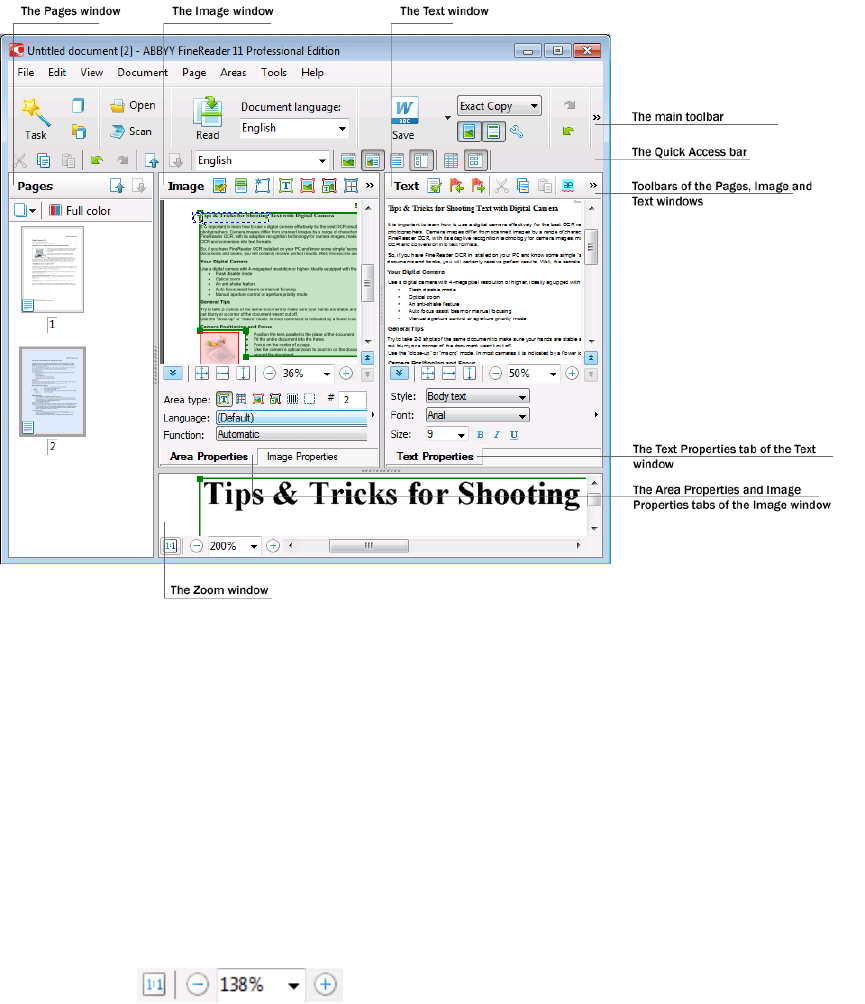Toggle Image window only view in Quick Access bar
Image resolution: width=865 pixels, height=1004 pixels.
click(x=348, y=161)
